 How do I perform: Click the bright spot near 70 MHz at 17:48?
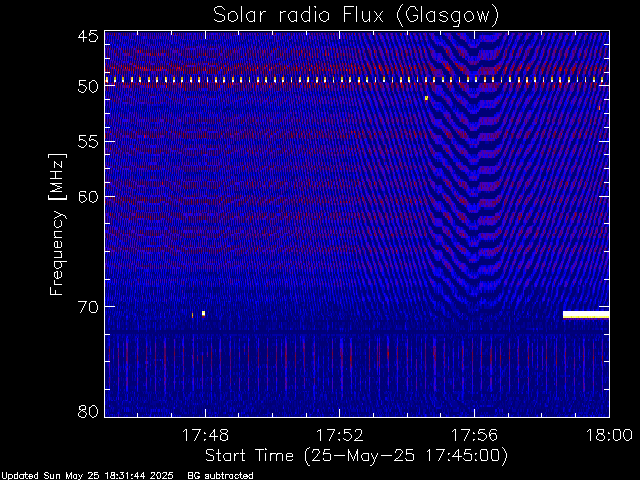click(x=203, y=313)
